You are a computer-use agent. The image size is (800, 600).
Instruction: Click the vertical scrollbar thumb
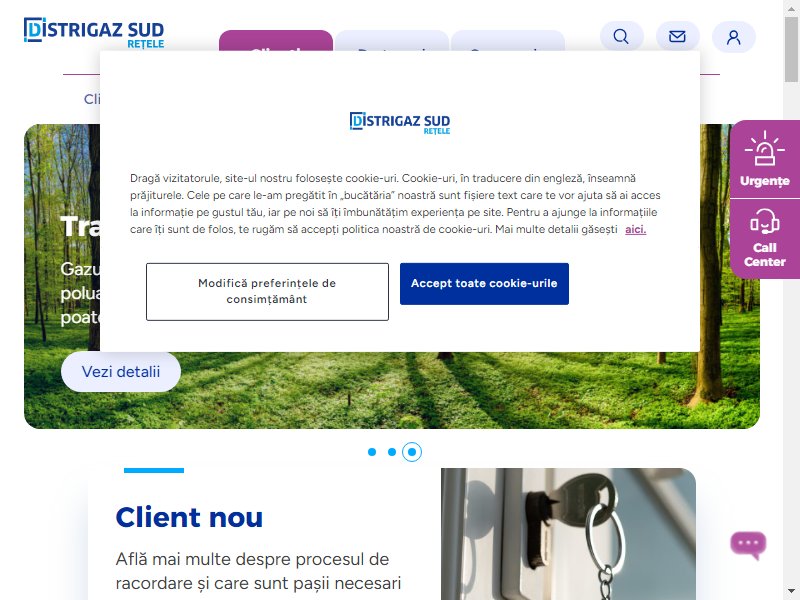[x=792, y=48]
